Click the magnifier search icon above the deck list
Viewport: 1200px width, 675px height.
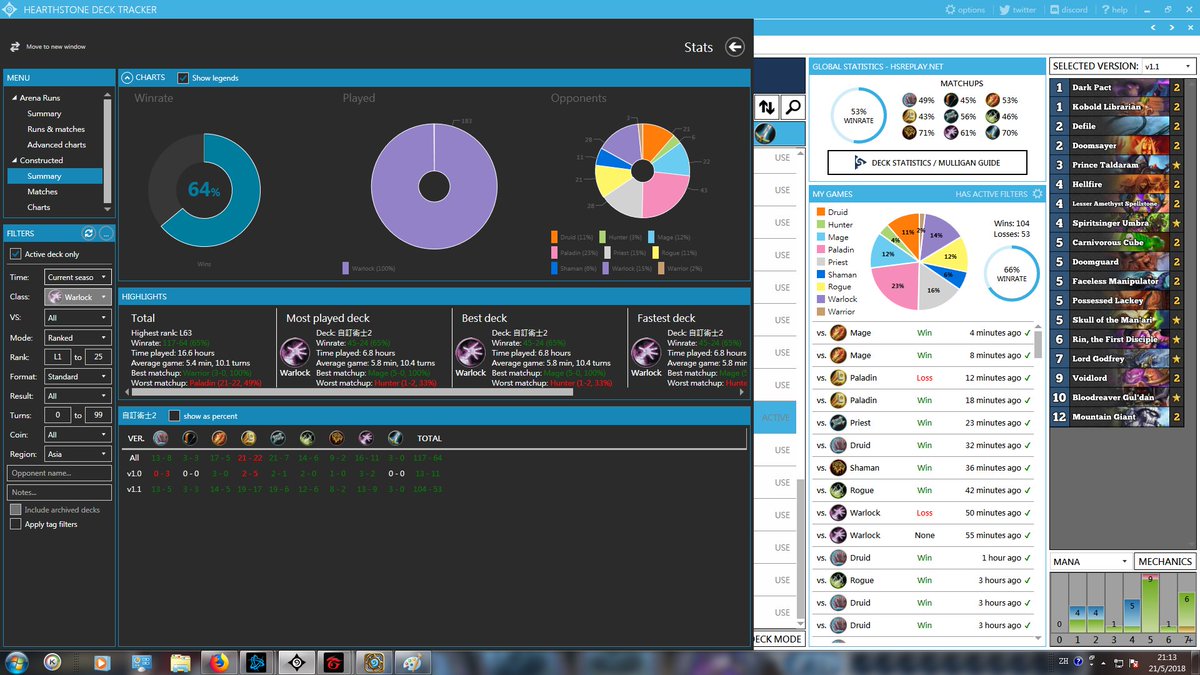[x=793, y=107]
